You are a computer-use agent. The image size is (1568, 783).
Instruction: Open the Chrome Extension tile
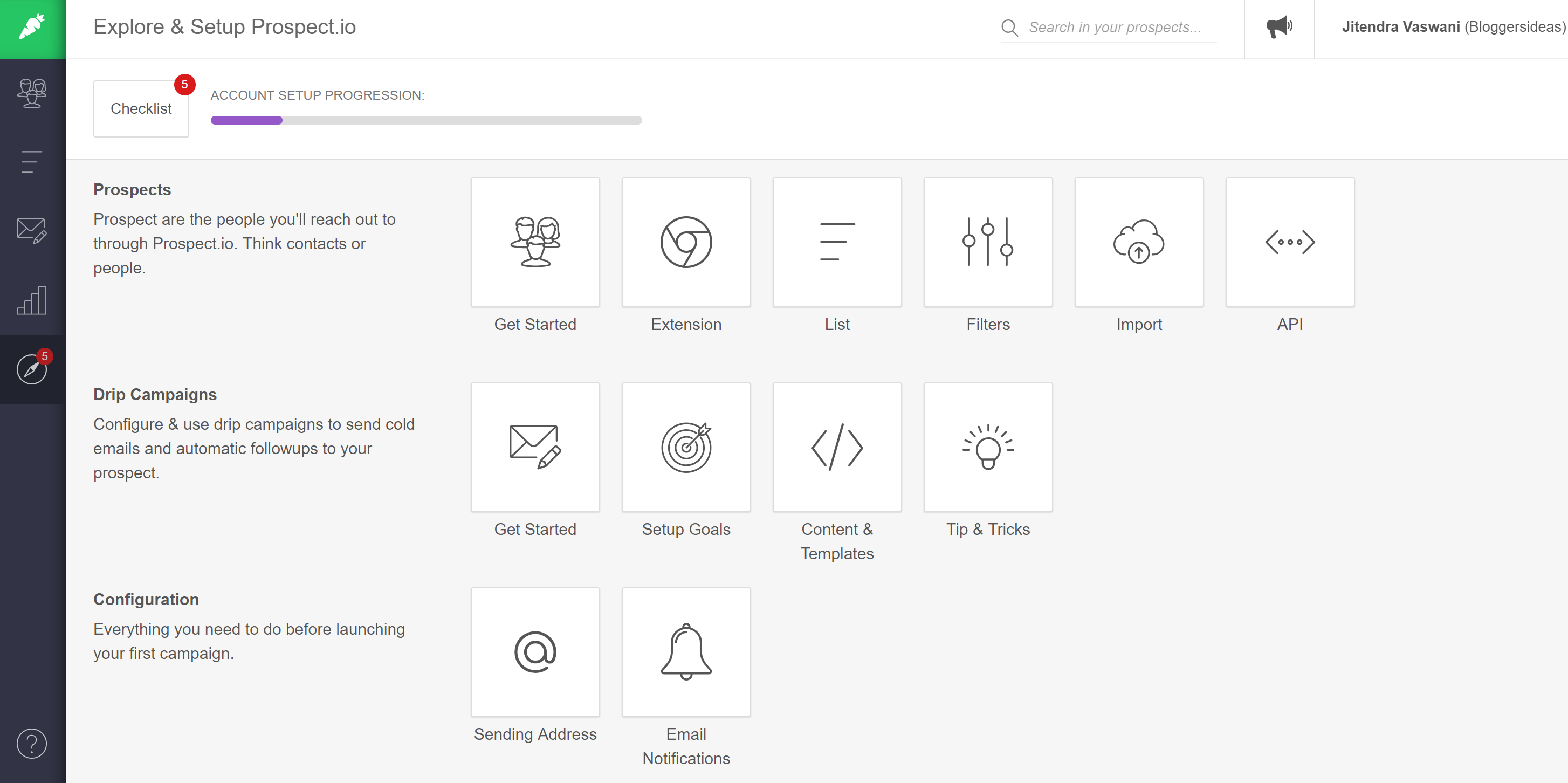[686, 242]
